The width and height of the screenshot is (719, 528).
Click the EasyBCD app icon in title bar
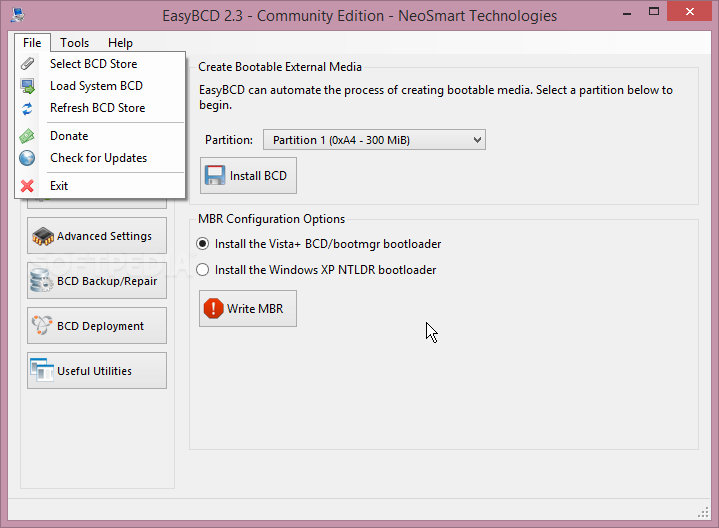tap(18, 15)
